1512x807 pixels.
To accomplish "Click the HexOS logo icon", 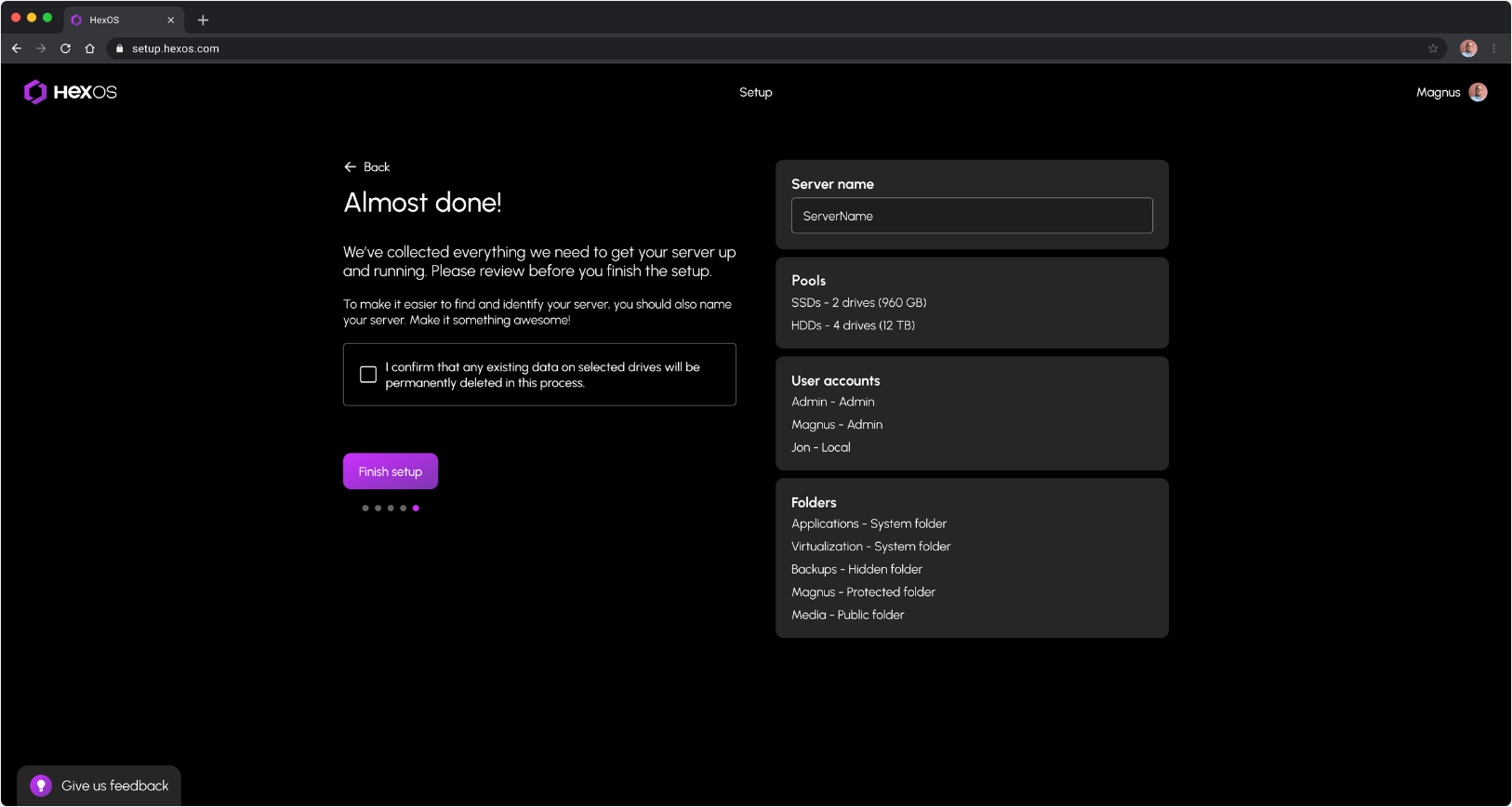I will click(35, 92).
